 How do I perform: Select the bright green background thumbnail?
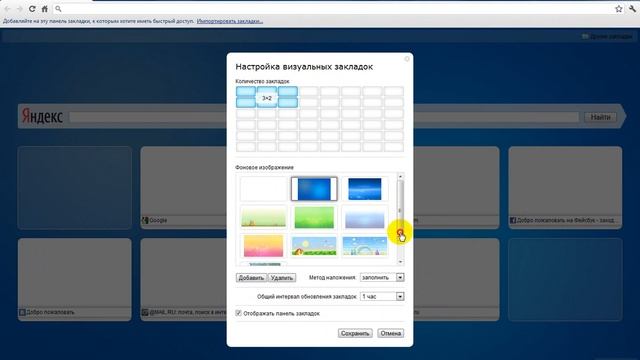pos(314,217)
